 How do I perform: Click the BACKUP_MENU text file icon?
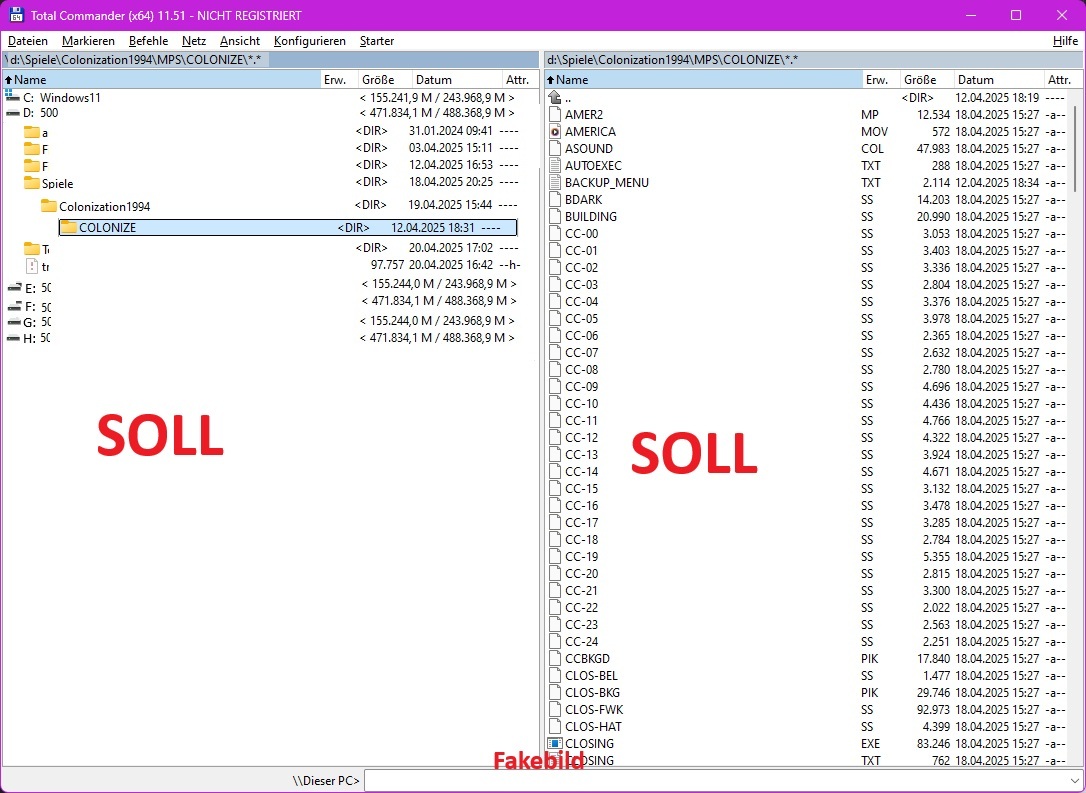(555, 182)
